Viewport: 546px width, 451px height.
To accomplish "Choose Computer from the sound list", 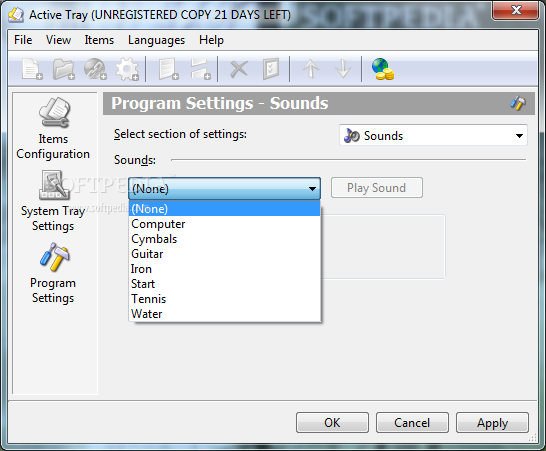I will point(224,224).
